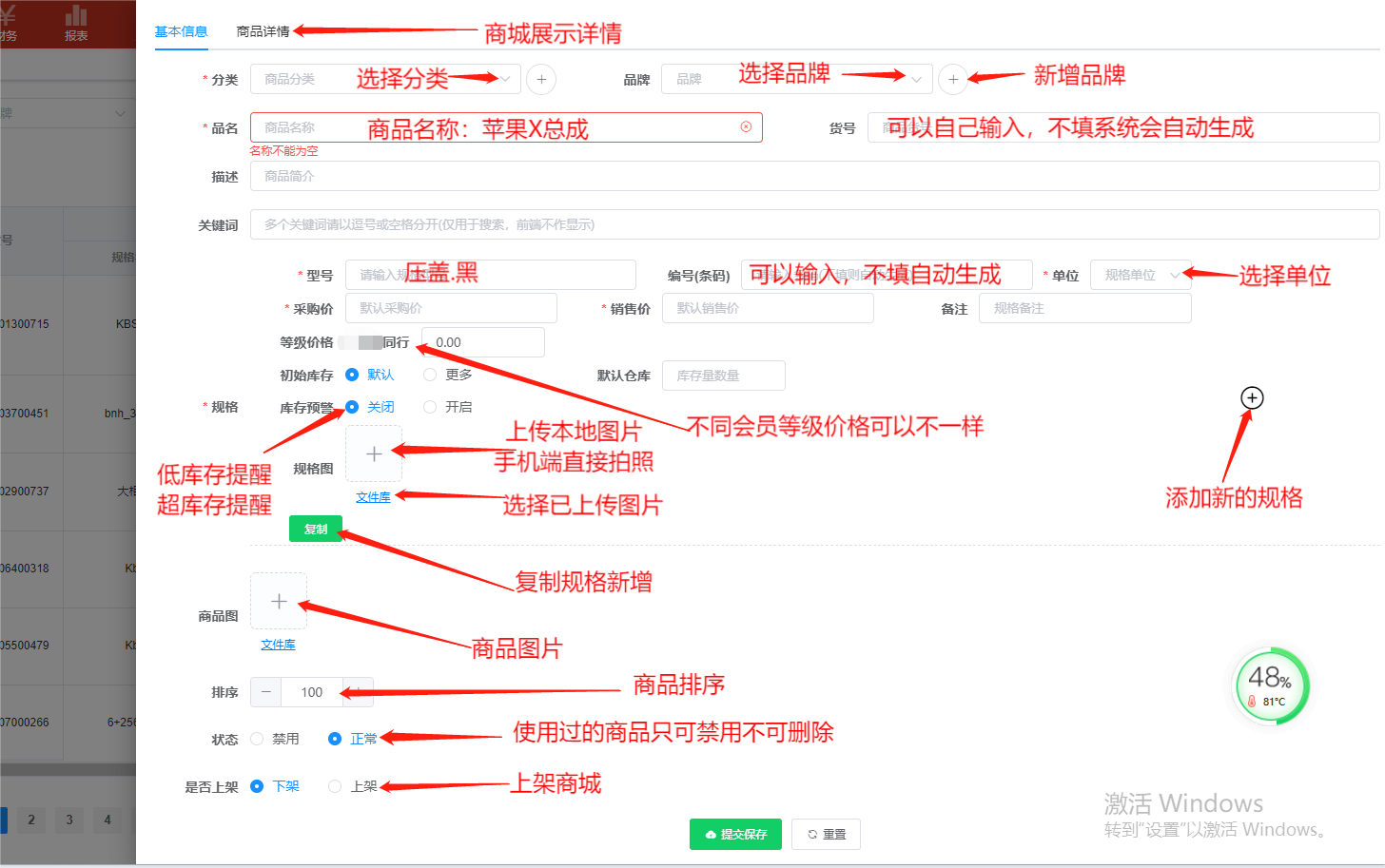Click the 重置 reset button
The width and height of the screenshot is (1385, 868).
click(x=826, y=834)
